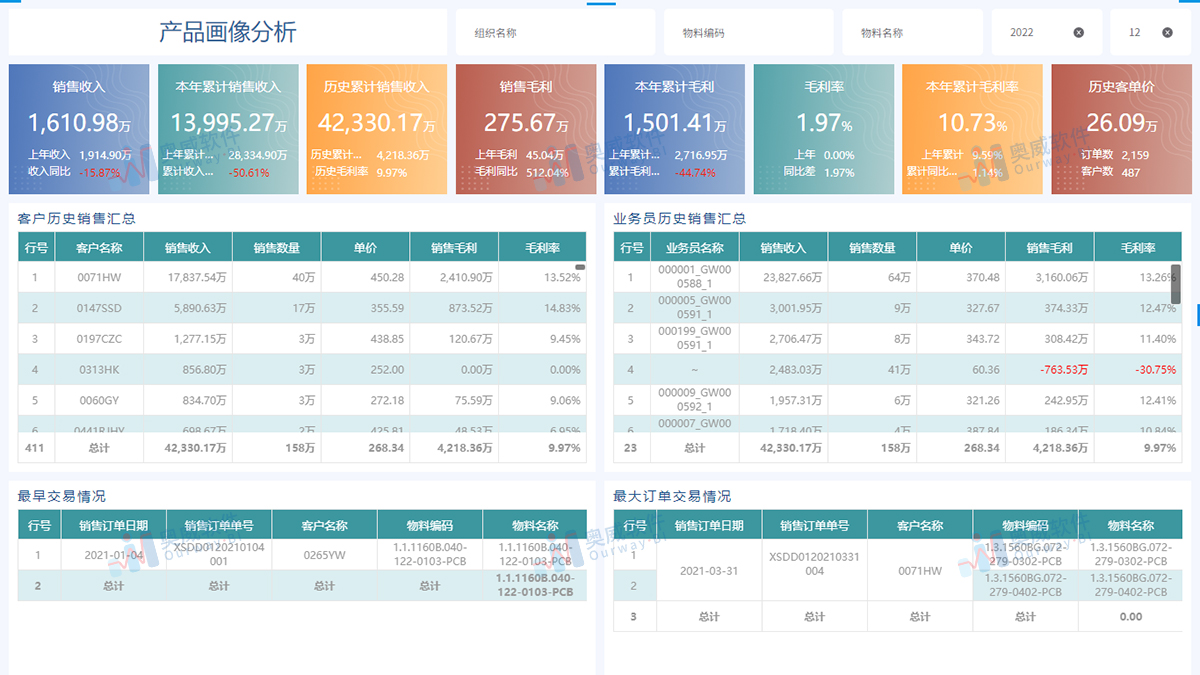
Task: Select the 销售收入 KPI card
Action: click(79, 129)
